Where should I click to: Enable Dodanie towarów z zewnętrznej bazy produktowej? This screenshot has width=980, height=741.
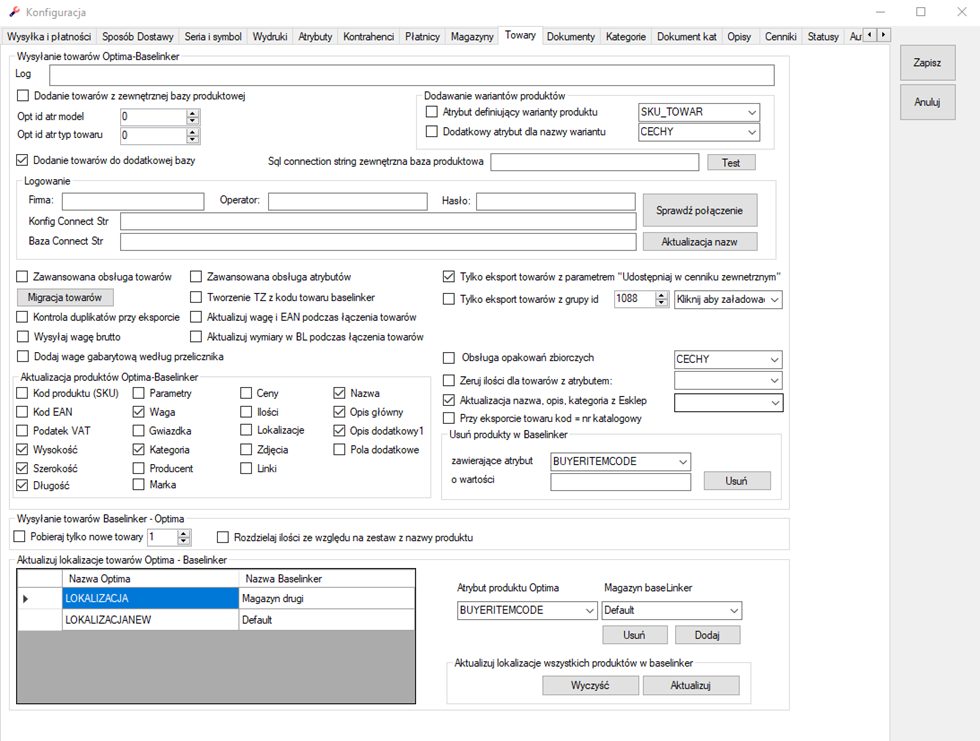[x=23, y=96]
